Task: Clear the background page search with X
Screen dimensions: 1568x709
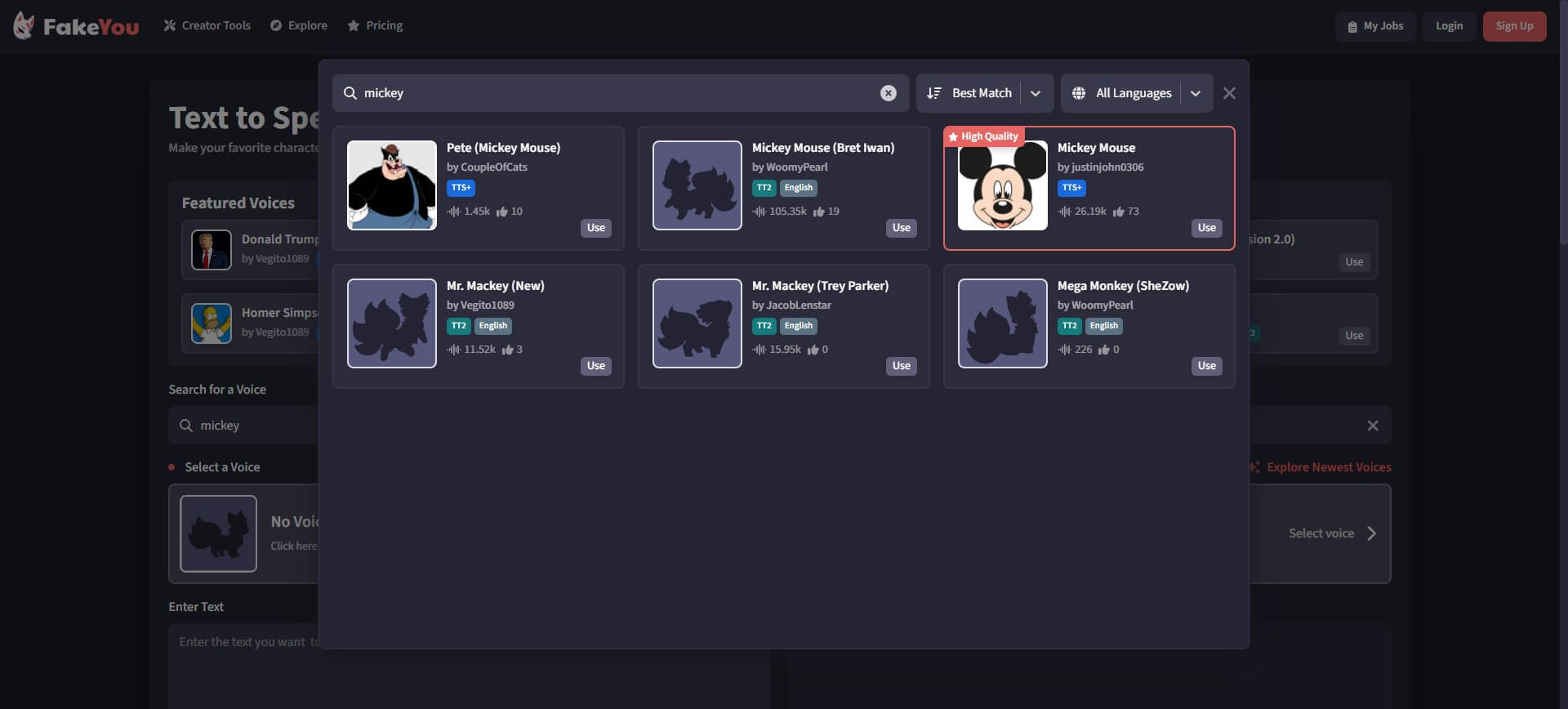Action: (x=1373, y=426)
